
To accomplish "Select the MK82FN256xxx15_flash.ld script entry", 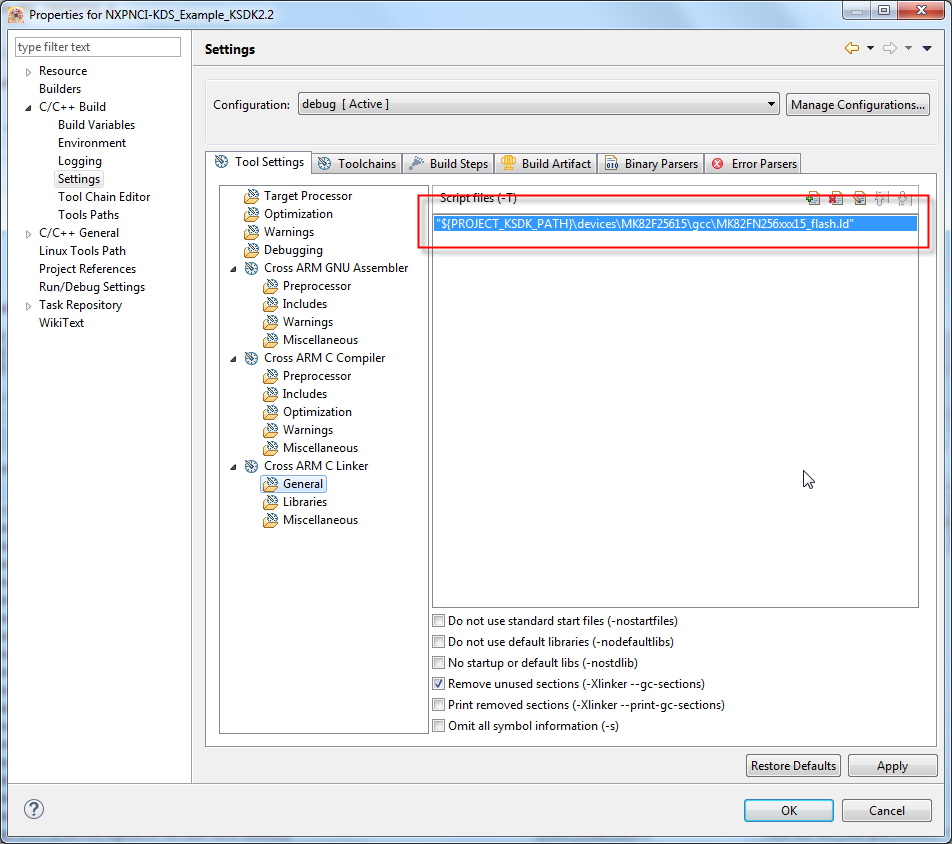I will click(x=675, y=223).
